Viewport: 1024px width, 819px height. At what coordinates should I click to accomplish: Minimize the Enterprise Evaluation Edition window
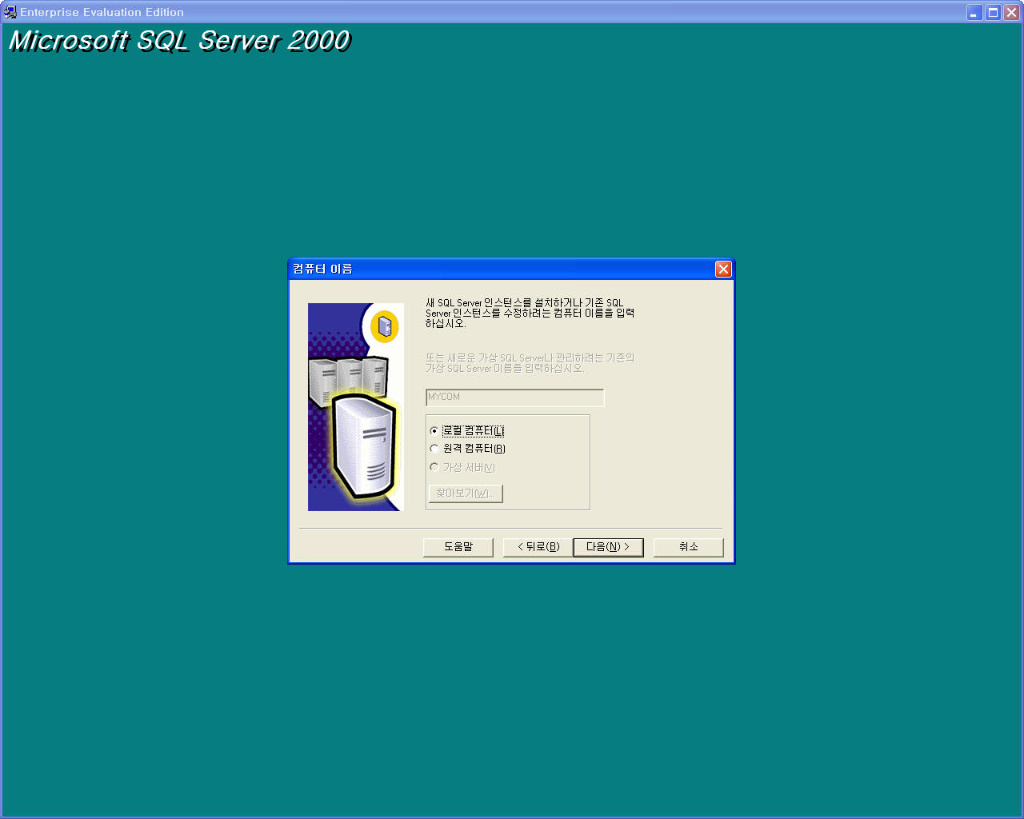pos(974,12)
